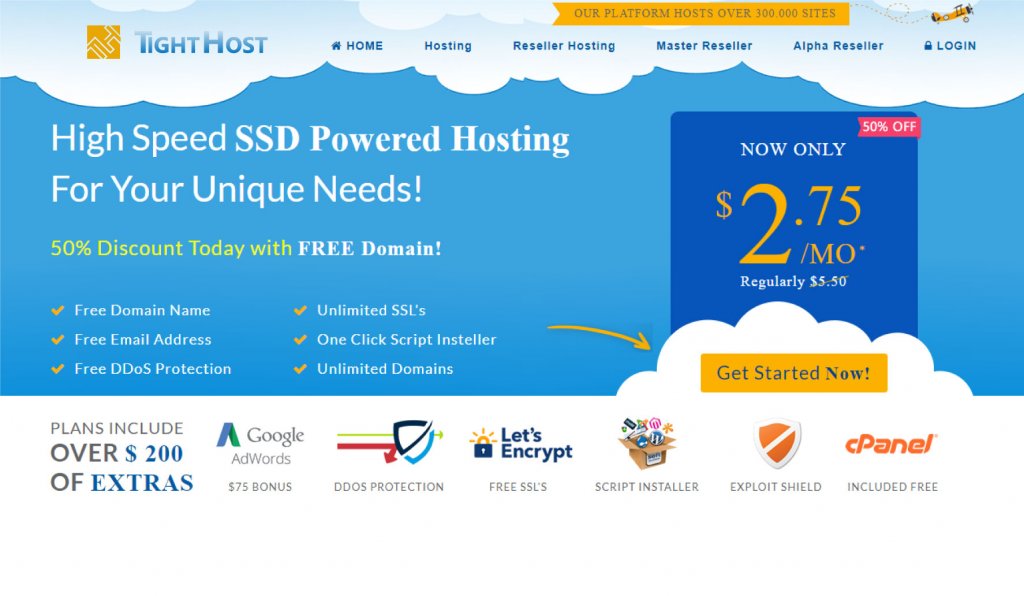Click the OVER $ 200 OF EXTRAS text

(x=122, y=468)
